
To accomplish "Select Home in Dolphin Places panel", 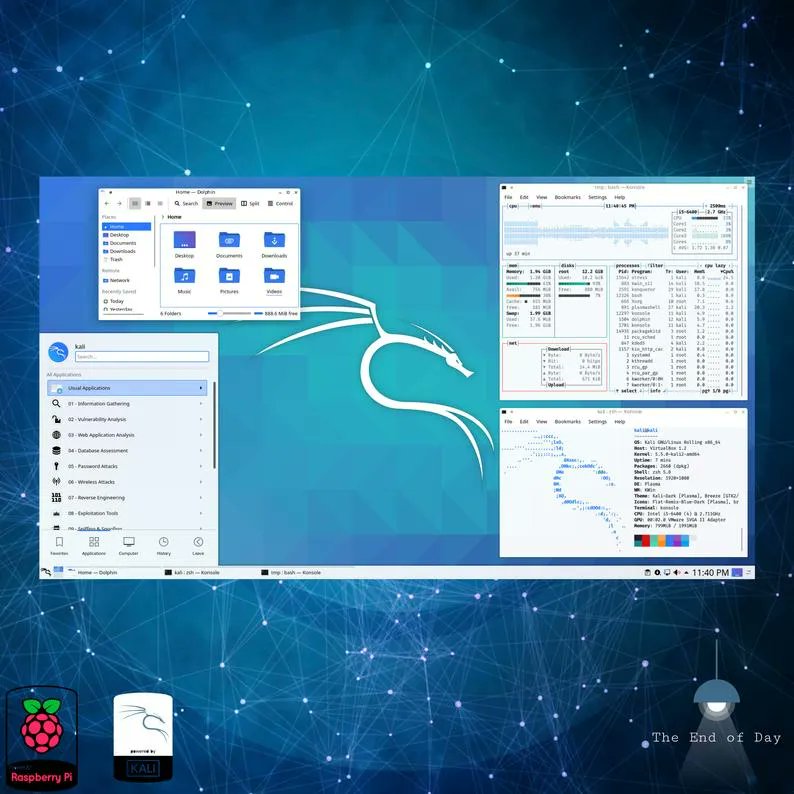I will 126,226.
